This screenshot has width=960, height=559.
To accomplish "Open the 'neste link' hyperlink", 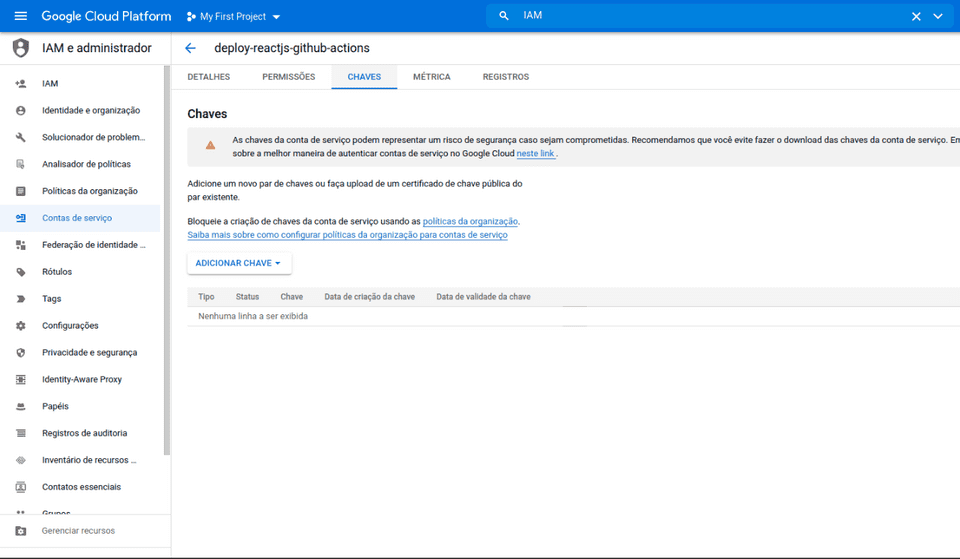I will pyautogui.click(x=535, y=154).
